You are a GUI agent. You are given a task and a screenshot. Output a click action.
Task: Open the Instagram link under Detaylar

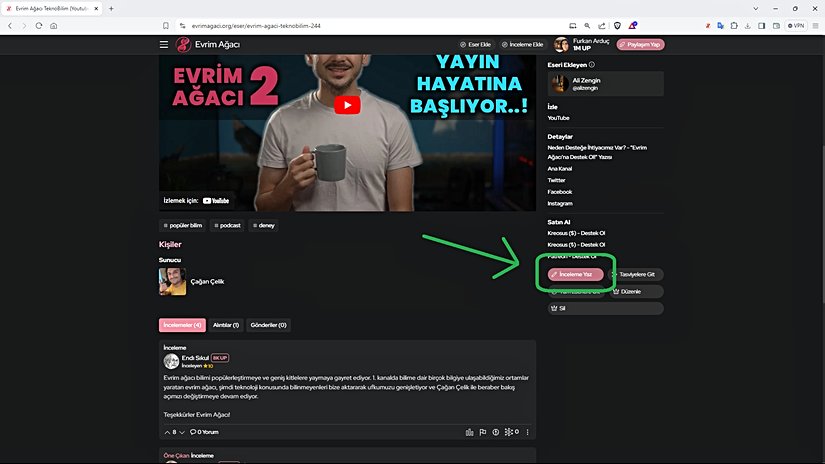[x=560, y=203]
